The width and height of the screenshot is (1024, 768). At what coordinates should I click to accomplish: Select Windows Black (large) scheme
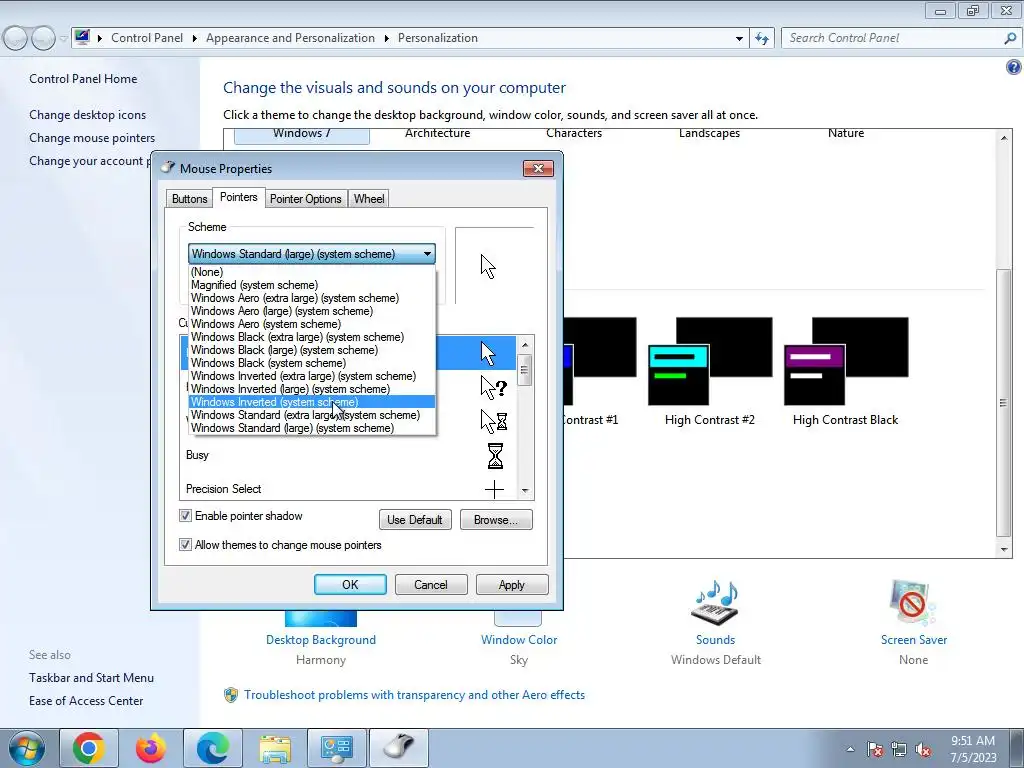pos(312,350)
